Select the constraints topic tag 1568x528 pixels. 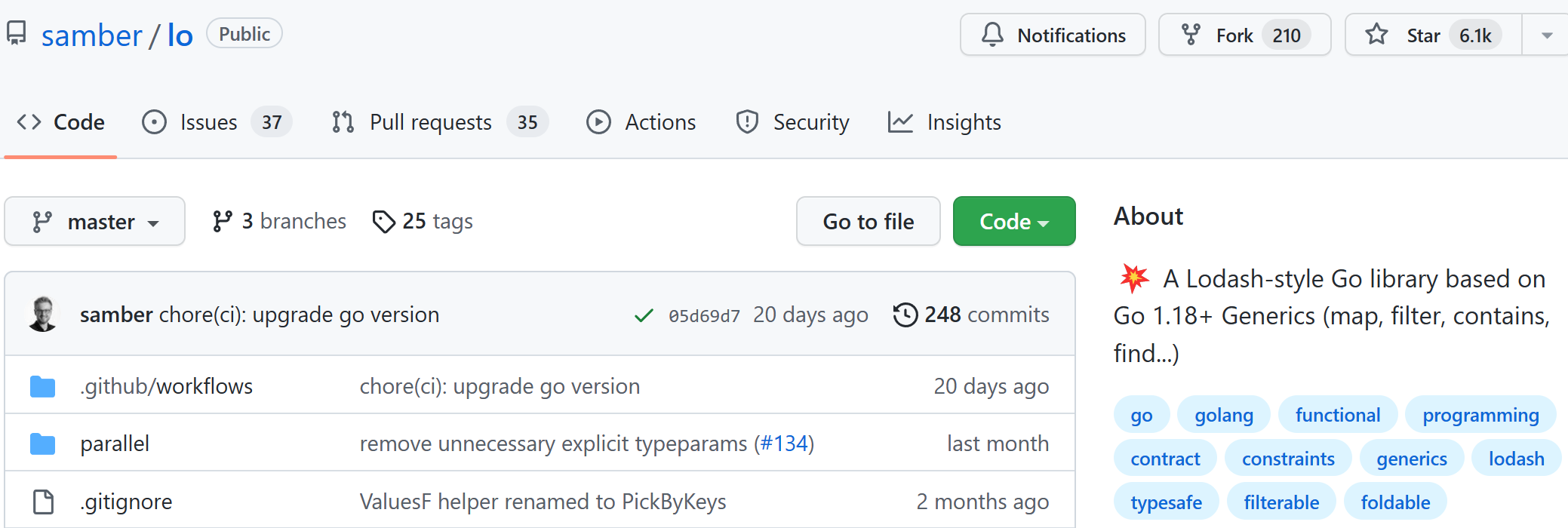1288,459
